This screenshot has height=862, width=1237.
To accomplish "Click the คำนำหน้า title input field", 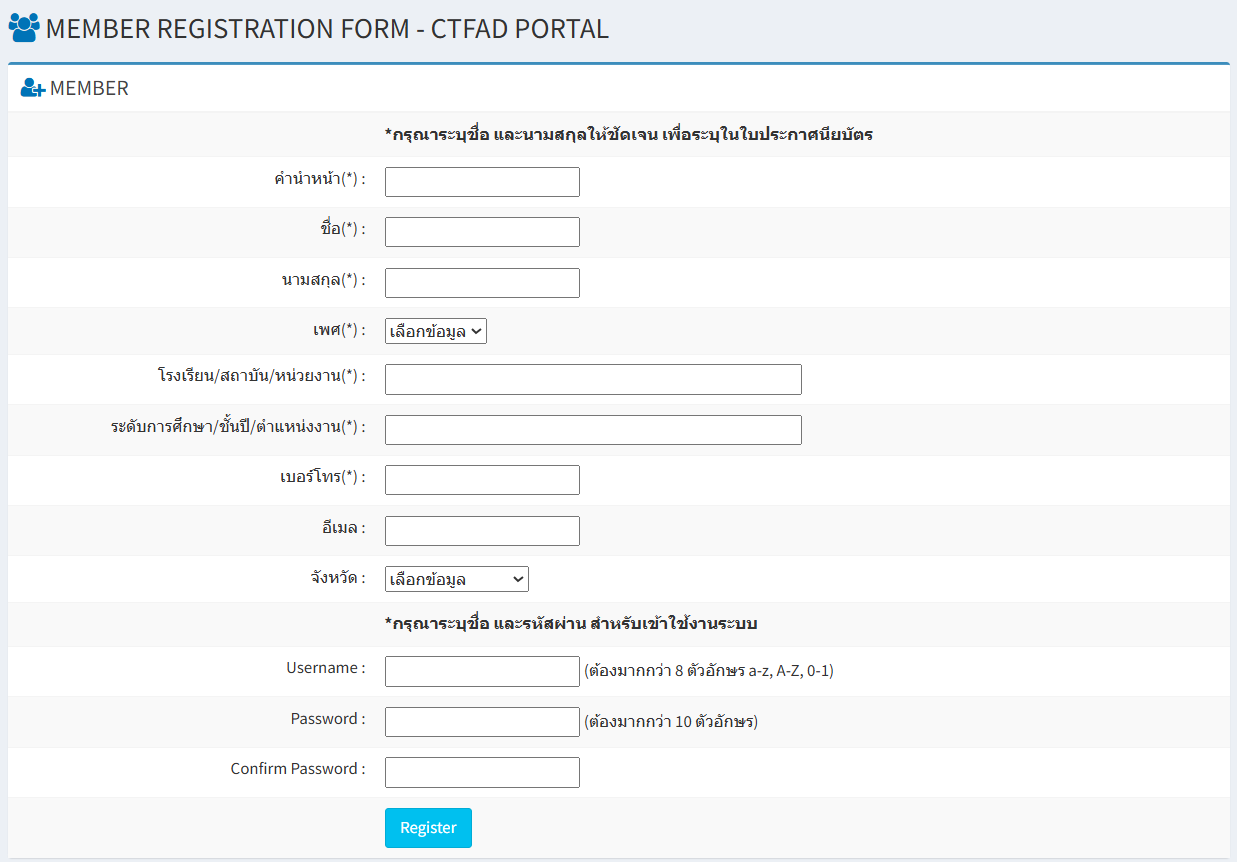I will [x=482, y=181].
